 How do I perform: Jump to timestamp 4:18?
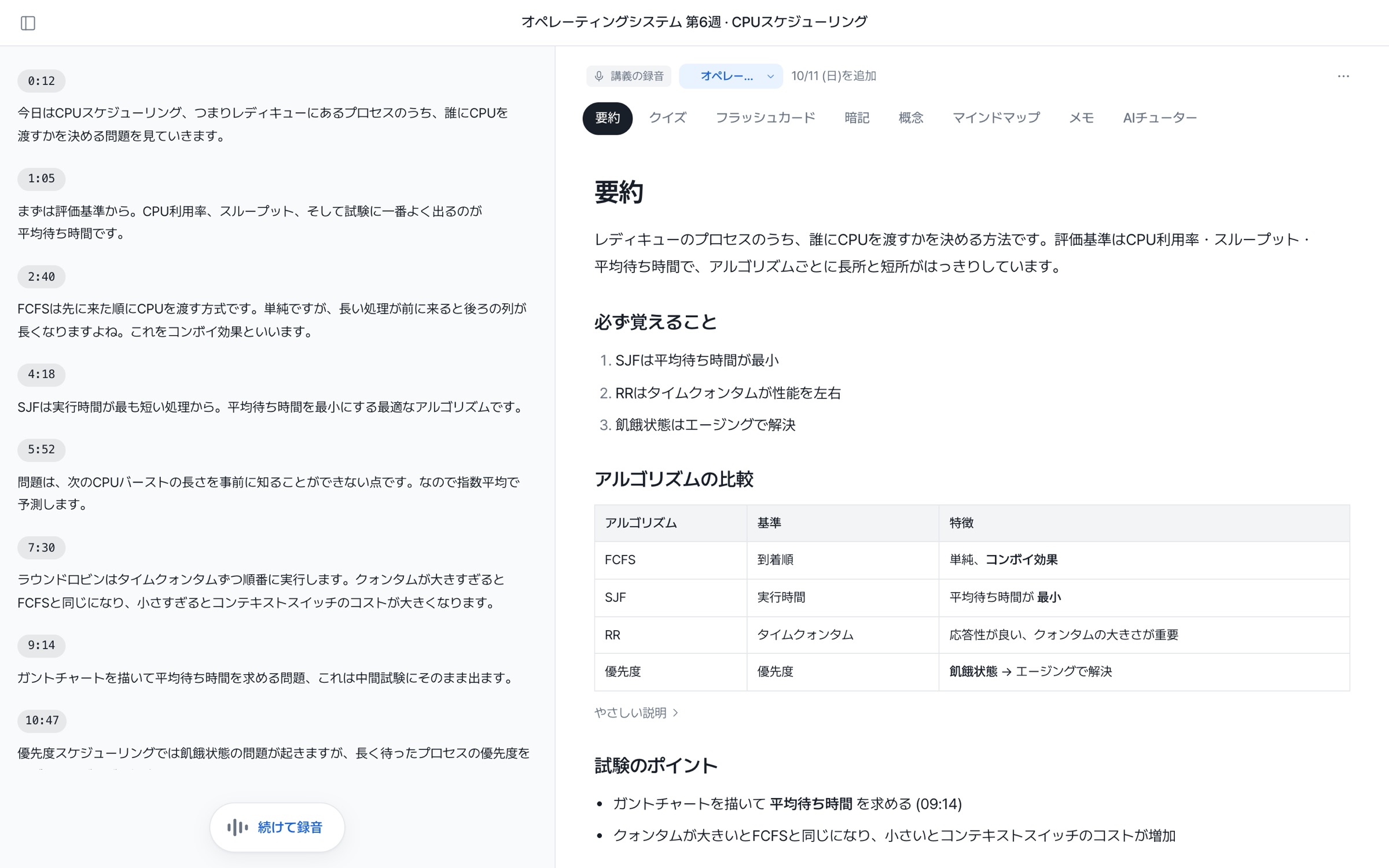click(41, 374)
